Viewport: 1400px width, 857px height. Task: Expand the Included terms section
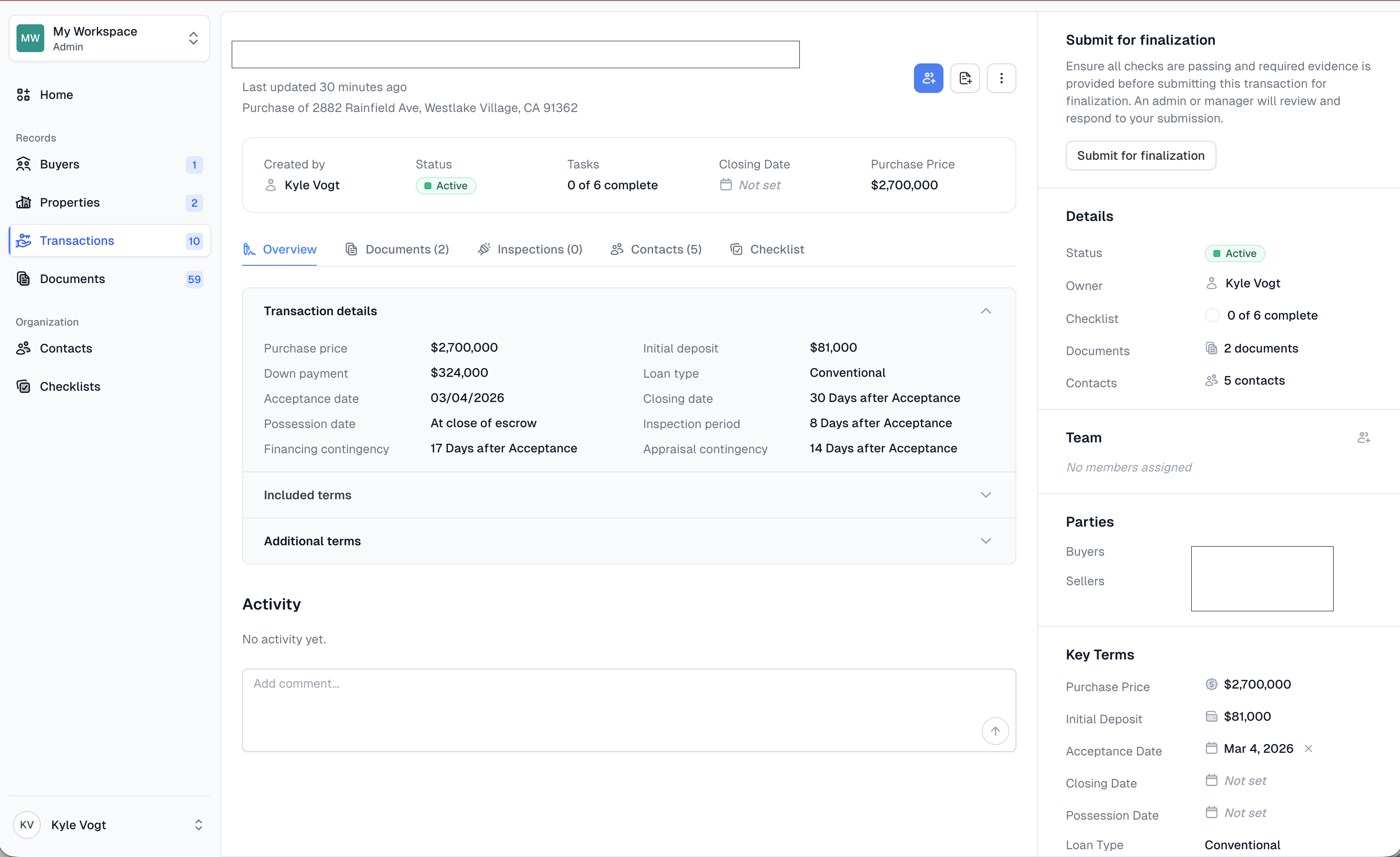985,495
